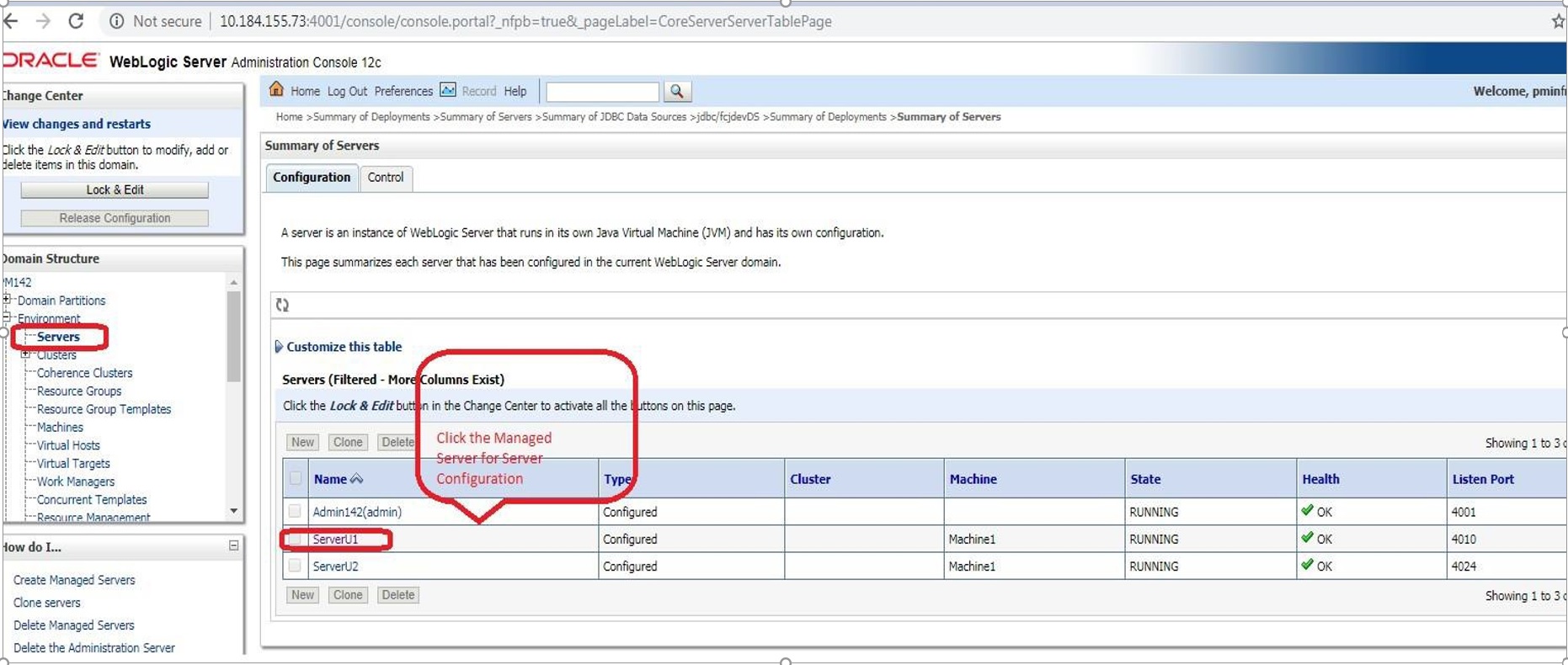Click the bottom Clone button
Viewport: 1568px width, 665px height.
click(348, 595)
